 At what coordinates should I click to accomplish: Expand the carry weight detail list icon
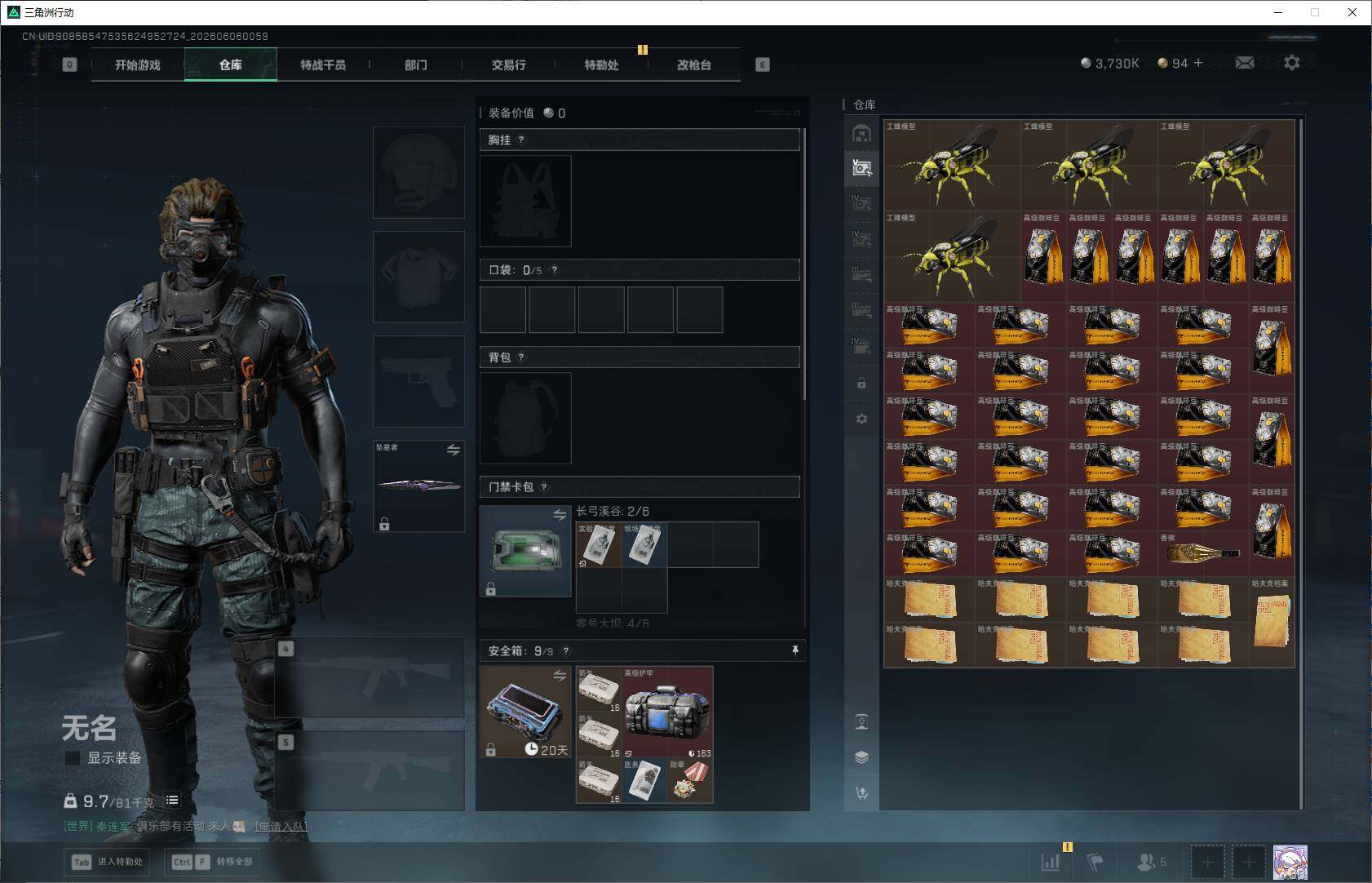(172, 800)
